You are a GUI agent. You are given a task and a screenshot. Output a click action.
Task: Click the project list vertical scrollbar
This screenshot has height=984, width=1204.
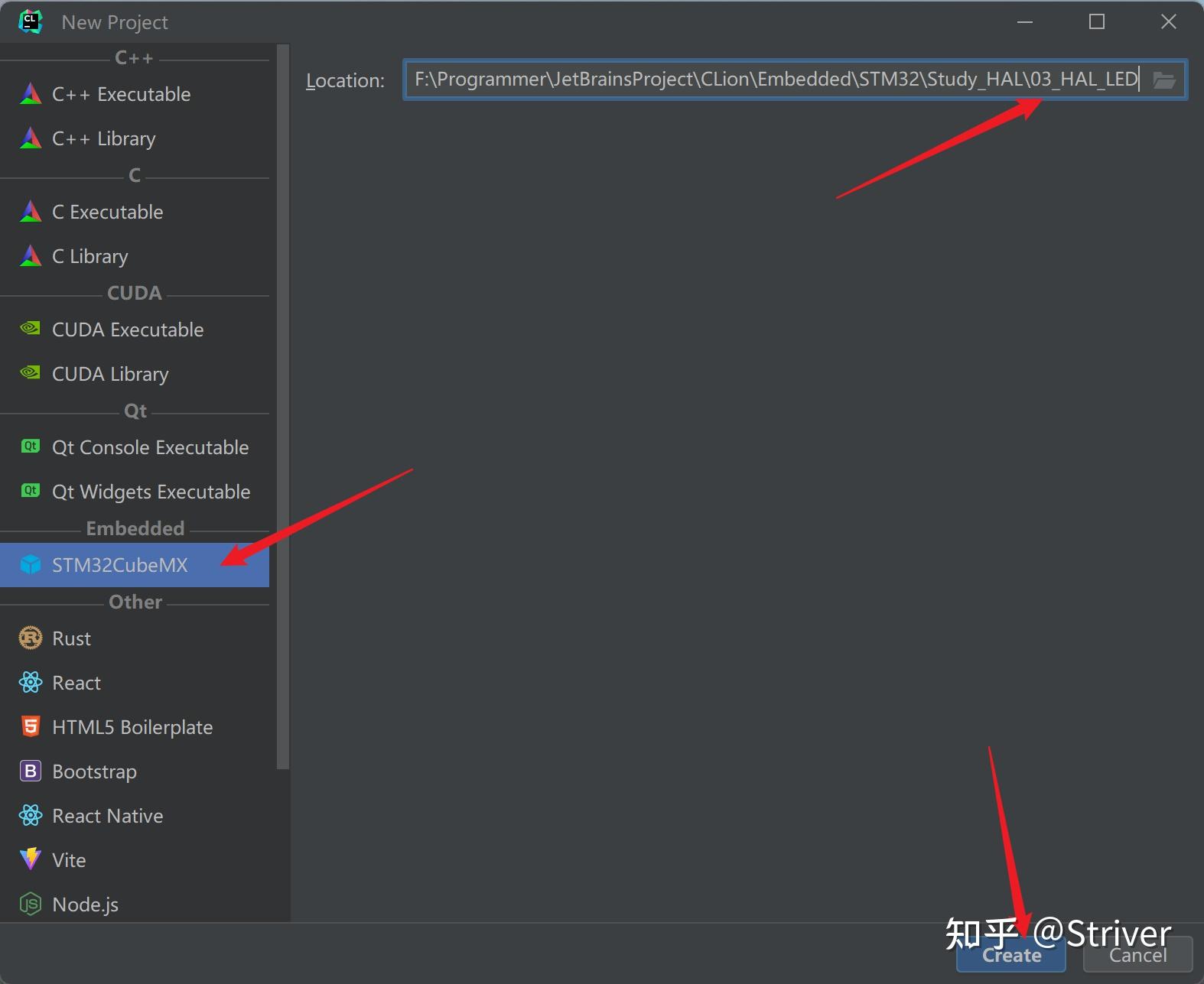283,407
